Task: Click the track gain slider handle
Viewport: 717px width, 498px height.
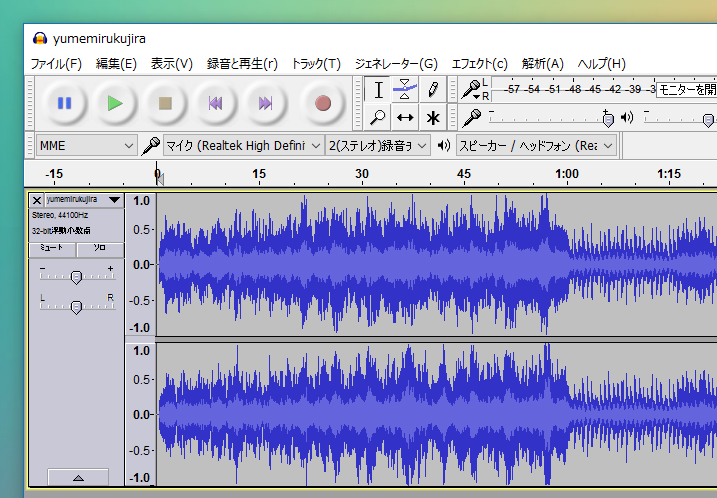Action: (x=76, y=277)
